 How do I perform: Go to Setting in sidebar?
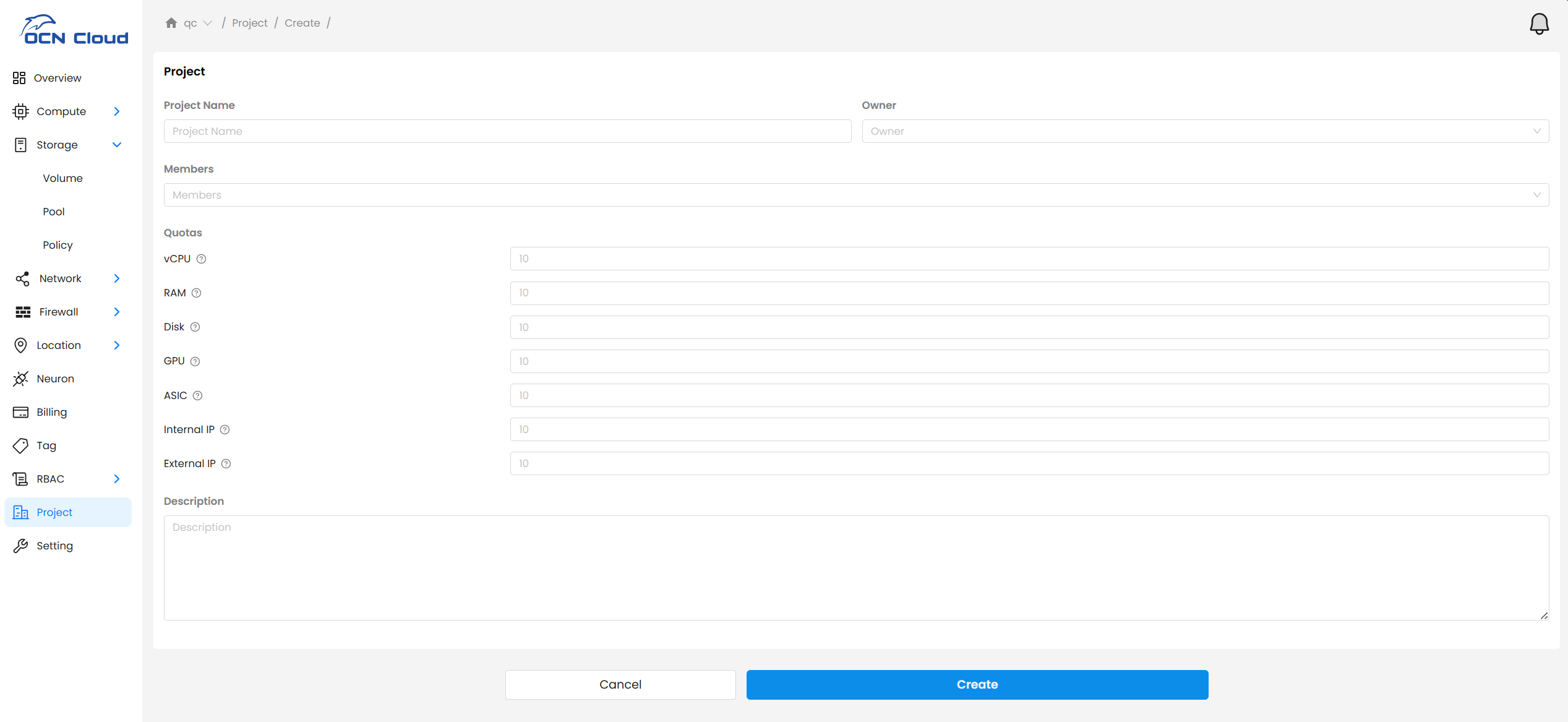[54, 546]
